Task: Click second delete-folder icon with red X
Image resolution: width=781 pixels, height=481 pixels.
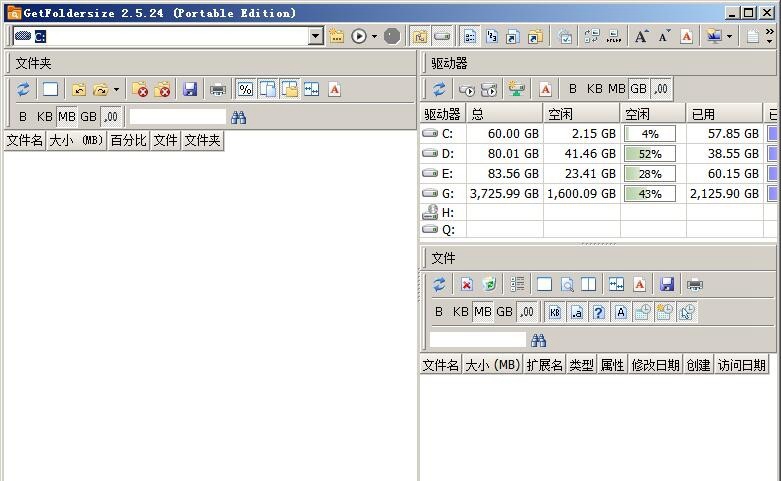Action: click(162, 90)
